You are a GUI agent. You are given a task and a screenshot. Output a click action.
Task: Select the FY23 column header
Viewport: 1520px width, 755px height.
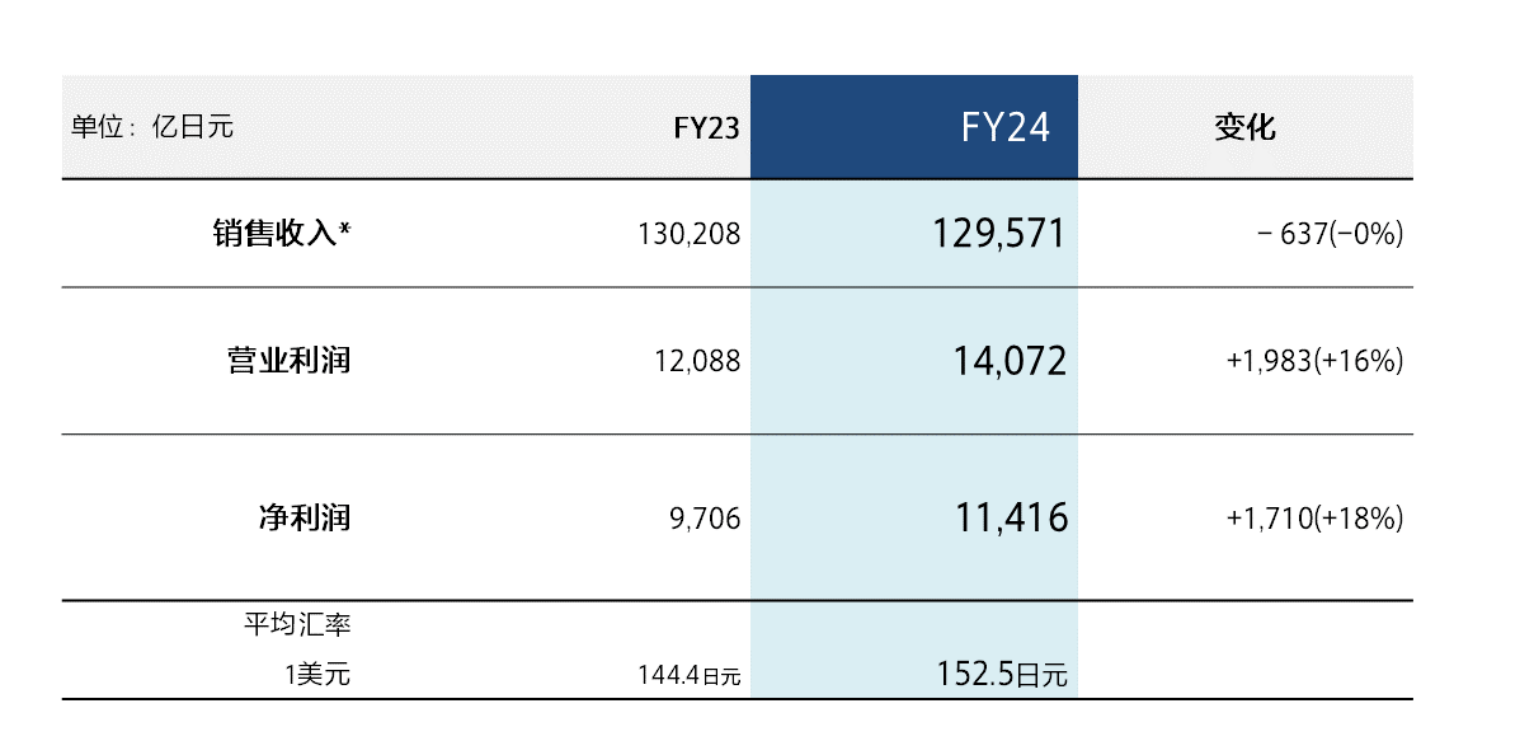click(705, 130)
